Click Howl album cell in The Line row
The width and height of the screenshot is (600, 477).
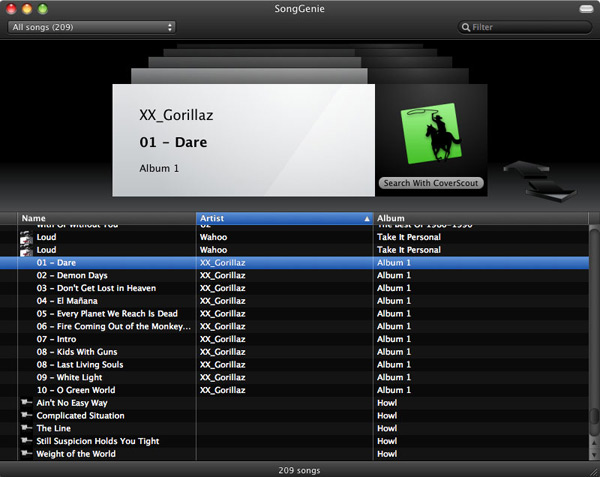coord(387,428)
